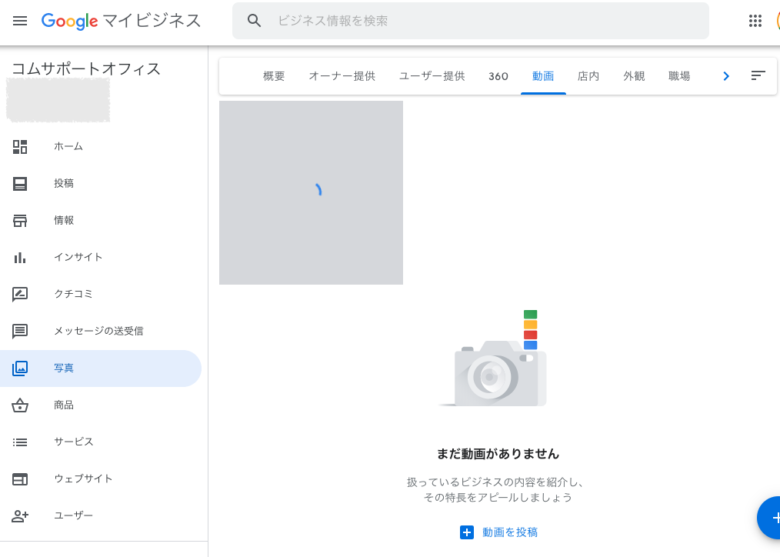Click the plus icon beside 動画を投稿
The width and height of the screenshot is (780, 557).
pos(467,532)
